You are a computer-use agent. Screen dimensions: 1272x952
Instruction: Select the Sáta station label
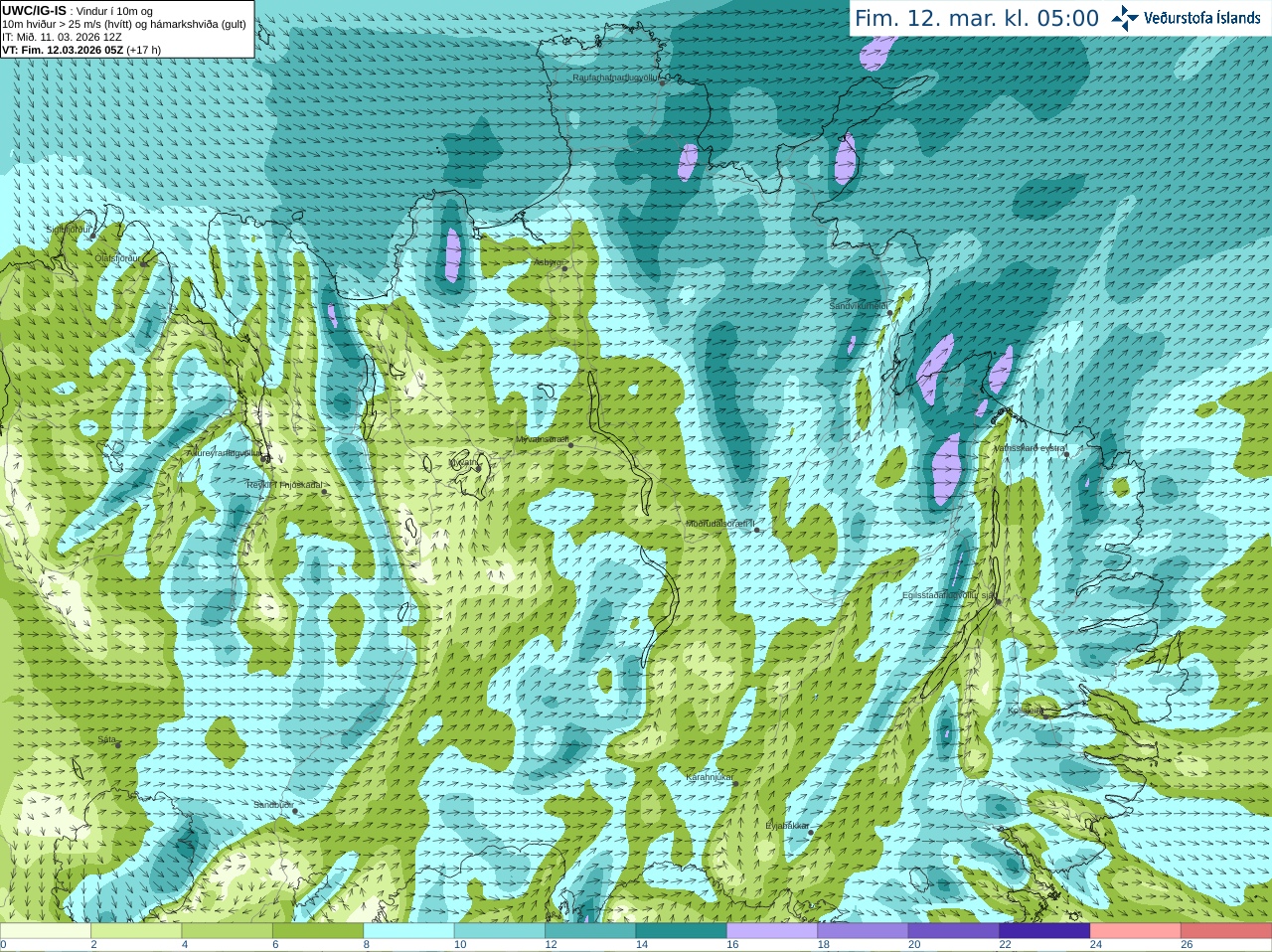tap(106, 739)
